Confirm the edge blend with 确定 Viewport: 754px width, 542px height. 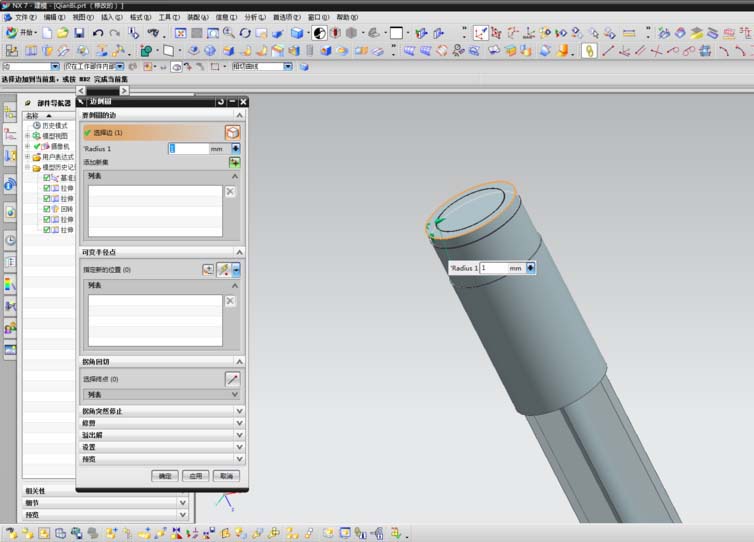pyautogui.click(x=165, y=476)
